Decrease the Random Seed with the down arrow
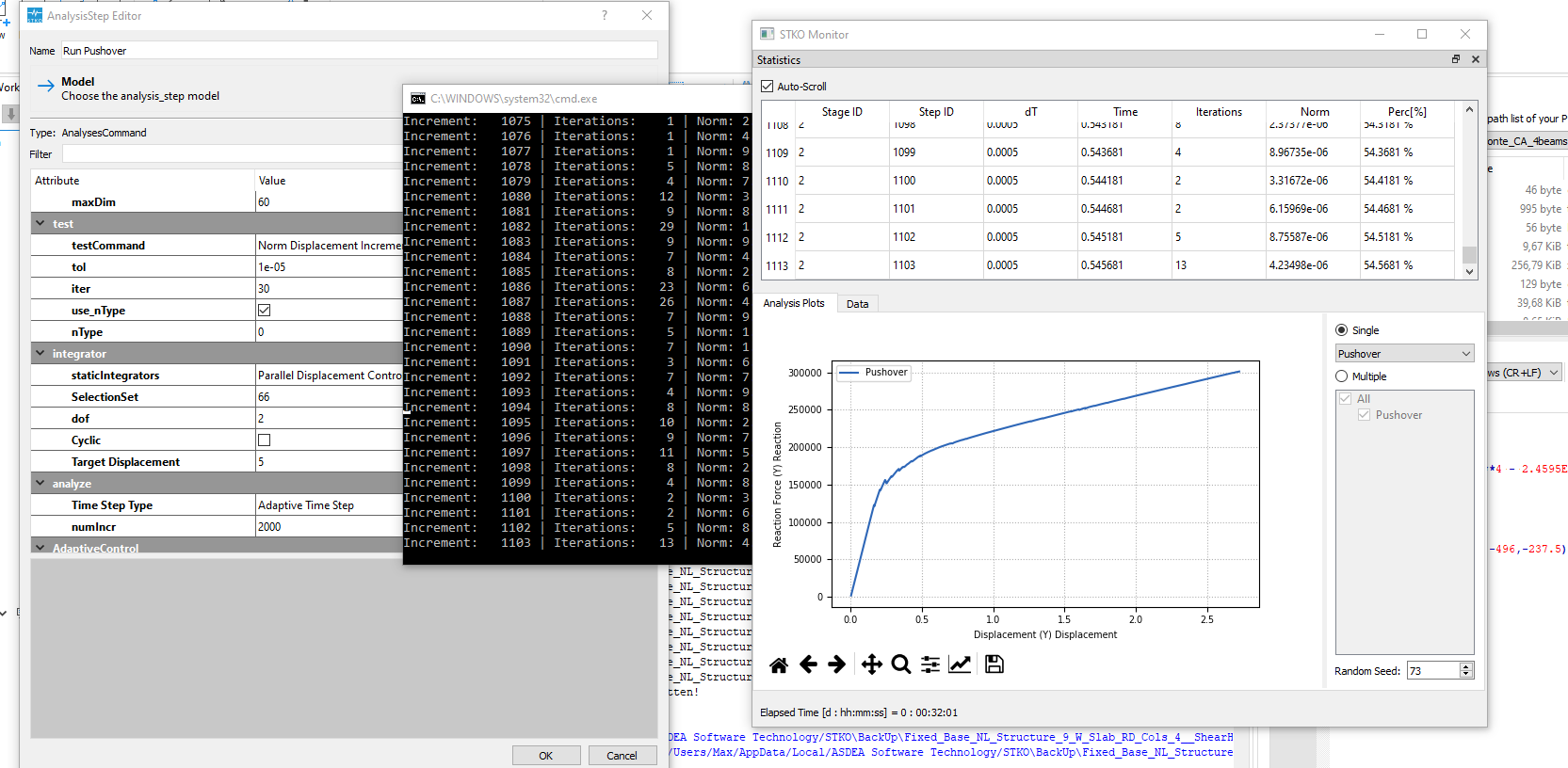The width and height of the screenshot is (1568, 768). [1465, 674]
